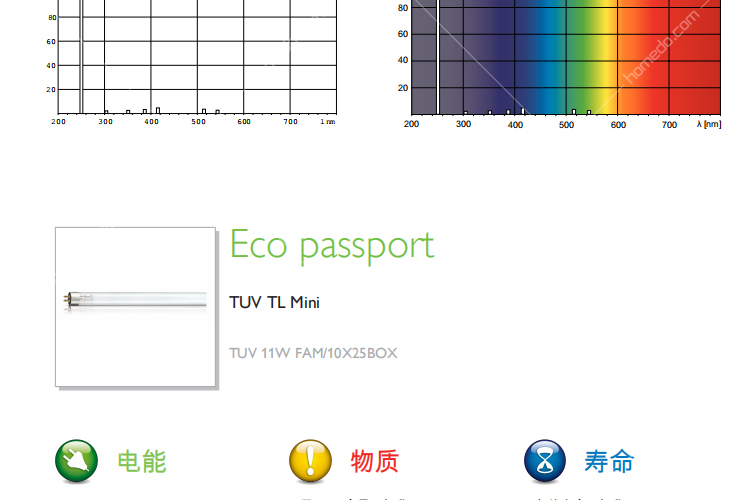Viewport: 750px width, 500px height.
Task: Click the black-and-white spectral chart
Action: (x=191, y=63)
